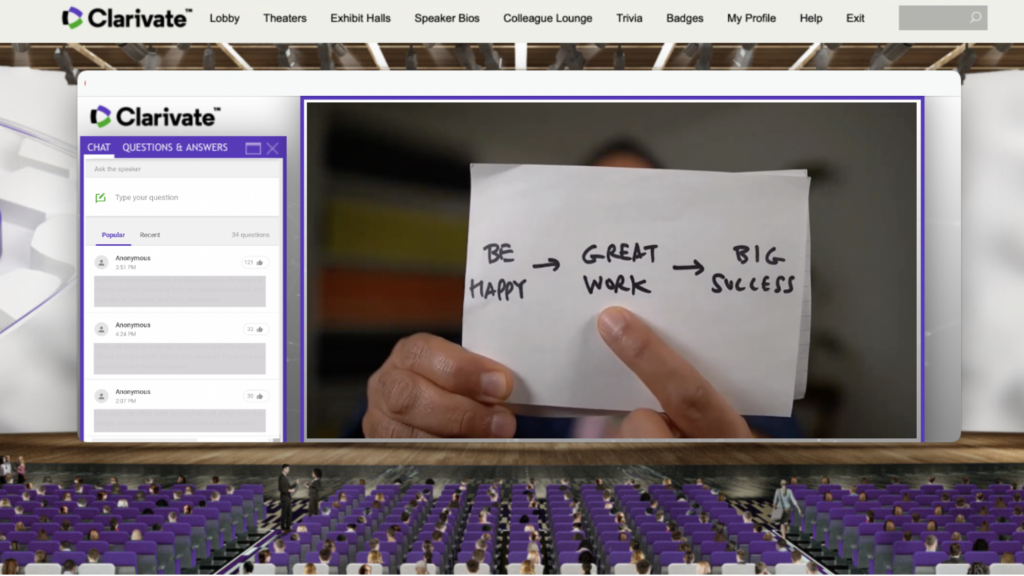This screenshot has width=1024, height=576.
Task: Switch to the Chat tab
Action: [x=98, y=147]
